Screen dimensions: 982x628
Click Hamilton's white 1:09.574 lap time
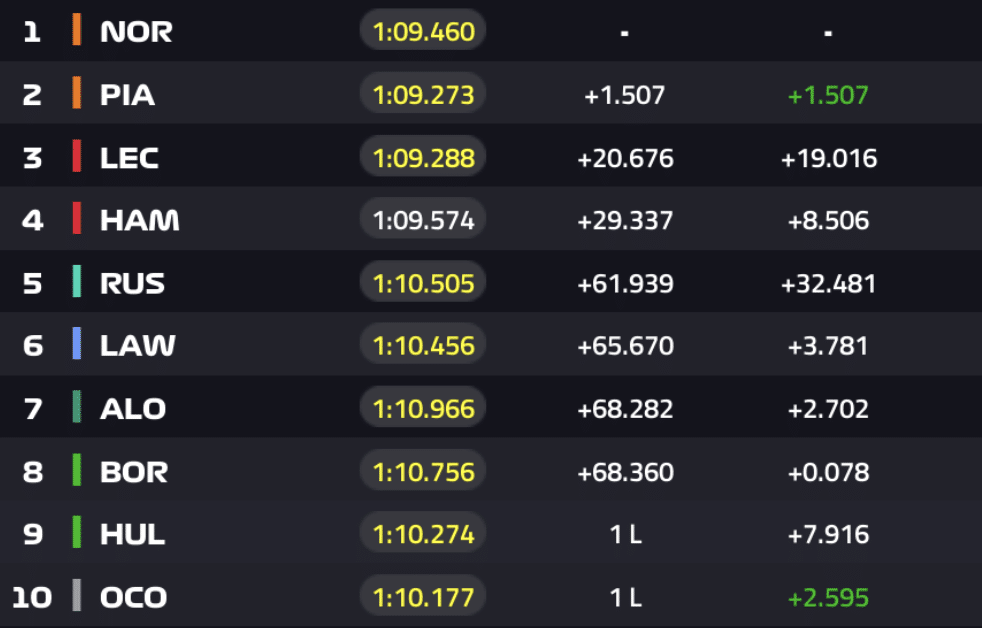423,220
